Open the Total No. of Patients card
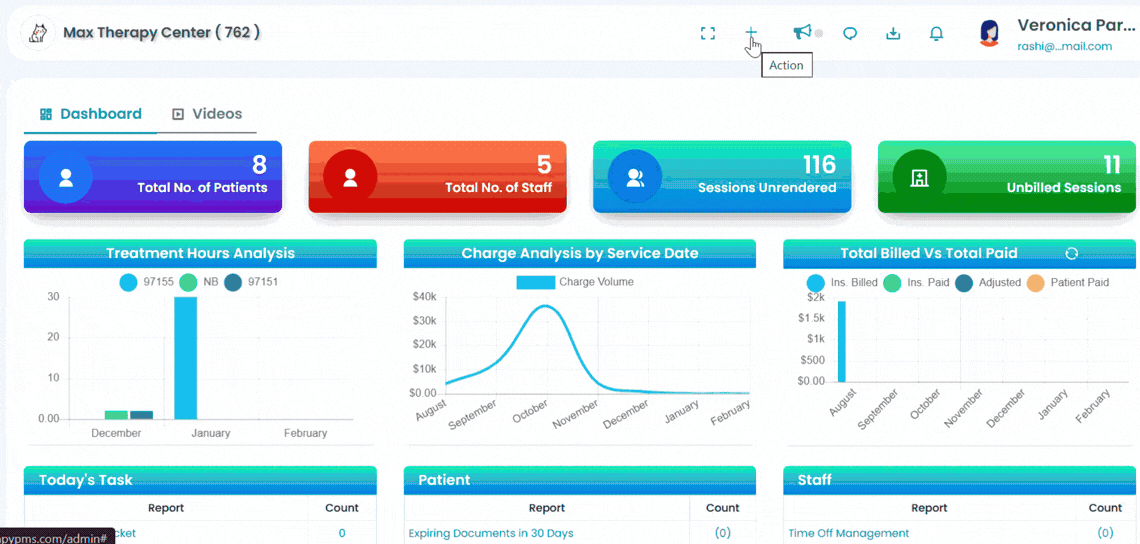The width and height of the screenshot is (1140, 544). pyautogui.click(x=153, y=177)
